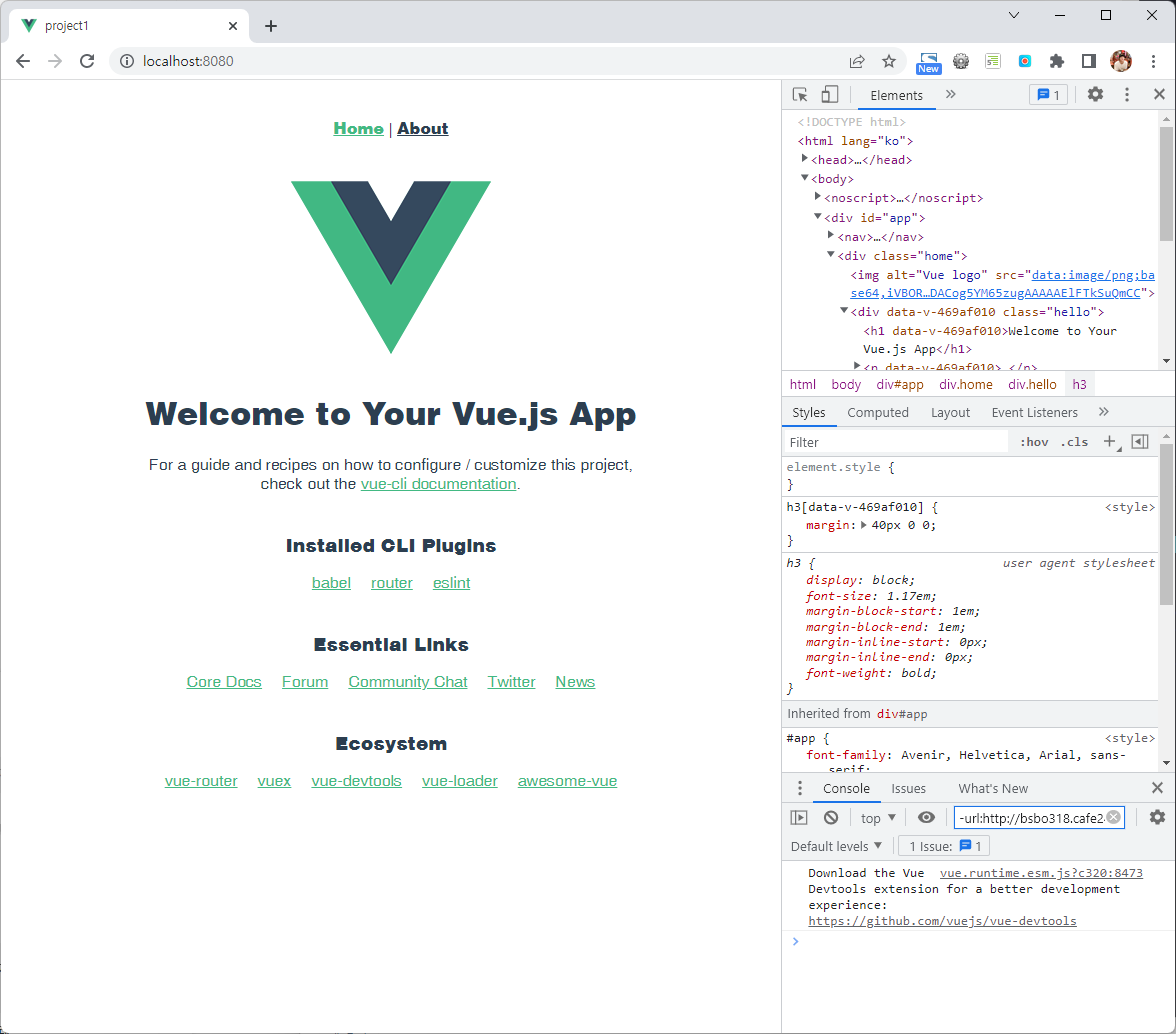Clear the console filter text
The height and width of the screenshot is (1034, 1176).
pos(1114,817)
